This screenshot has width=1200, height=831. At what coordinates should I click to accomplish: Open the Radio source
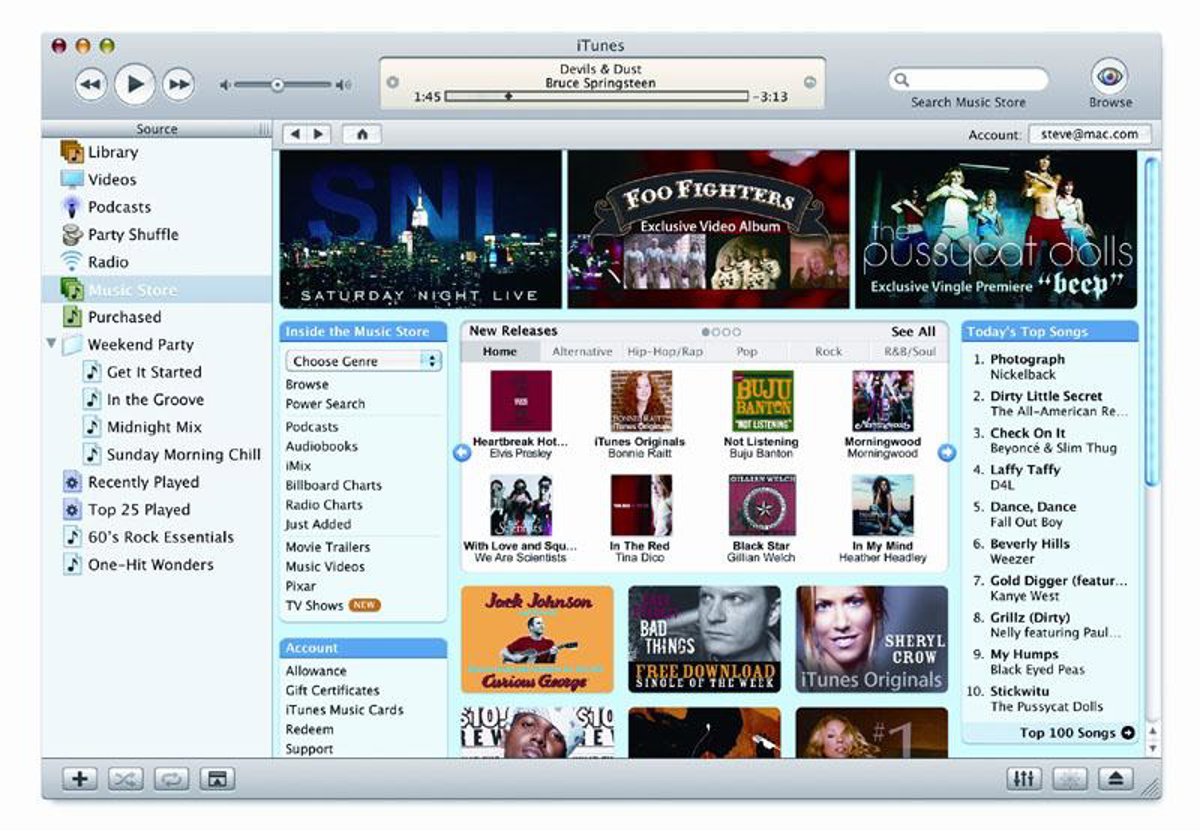click(107, 262)
